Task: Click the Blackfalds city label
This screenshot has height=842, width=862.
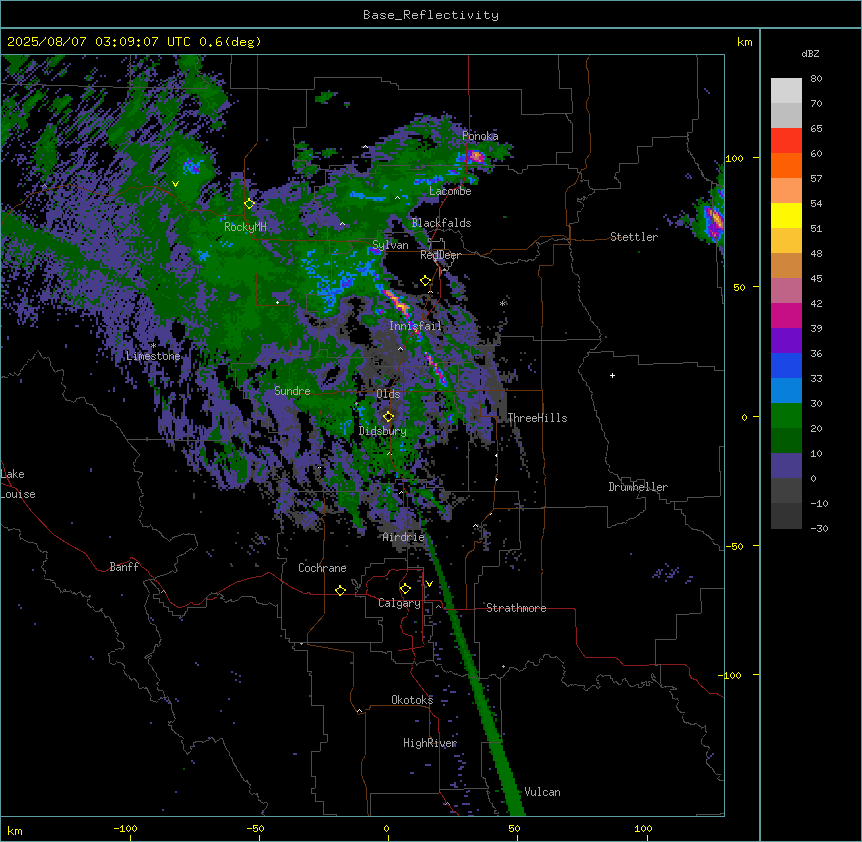Action: coord(441,223)
